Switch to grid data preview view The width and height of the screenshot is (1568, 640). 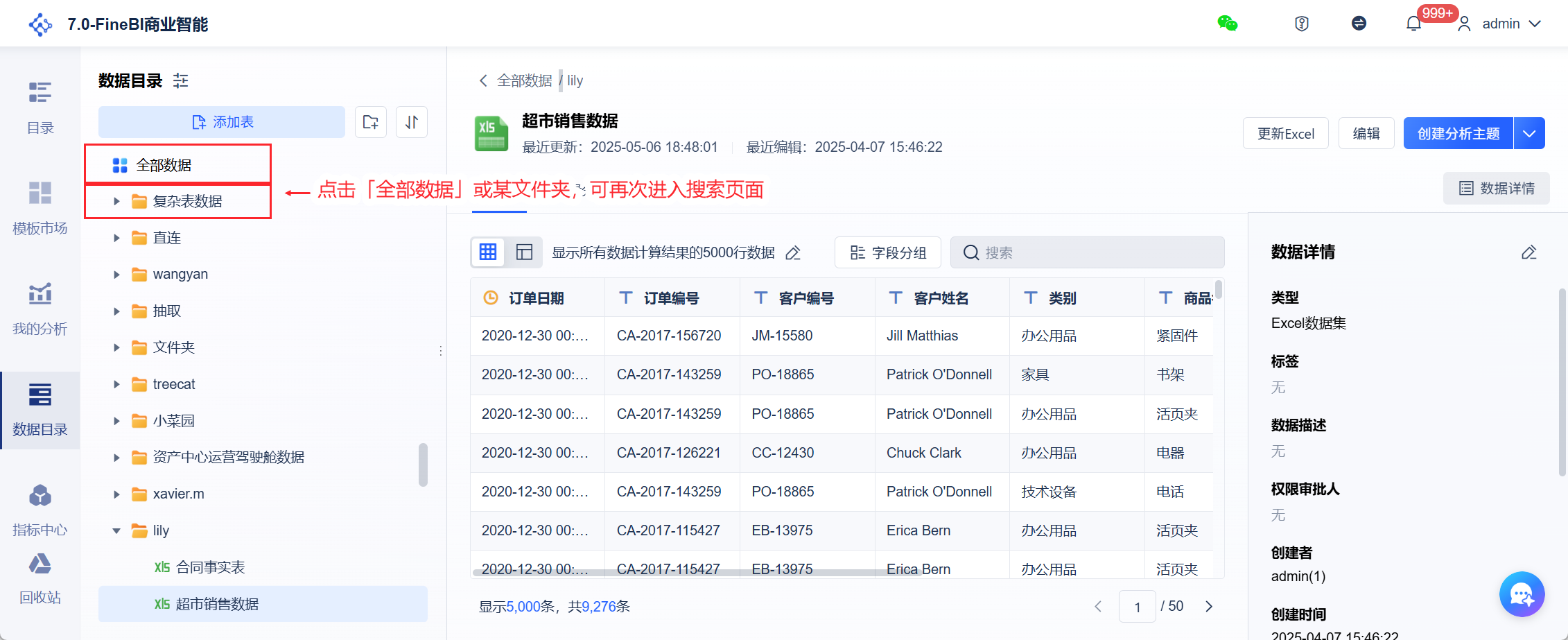pyautogui.click(x=488, y=252)
